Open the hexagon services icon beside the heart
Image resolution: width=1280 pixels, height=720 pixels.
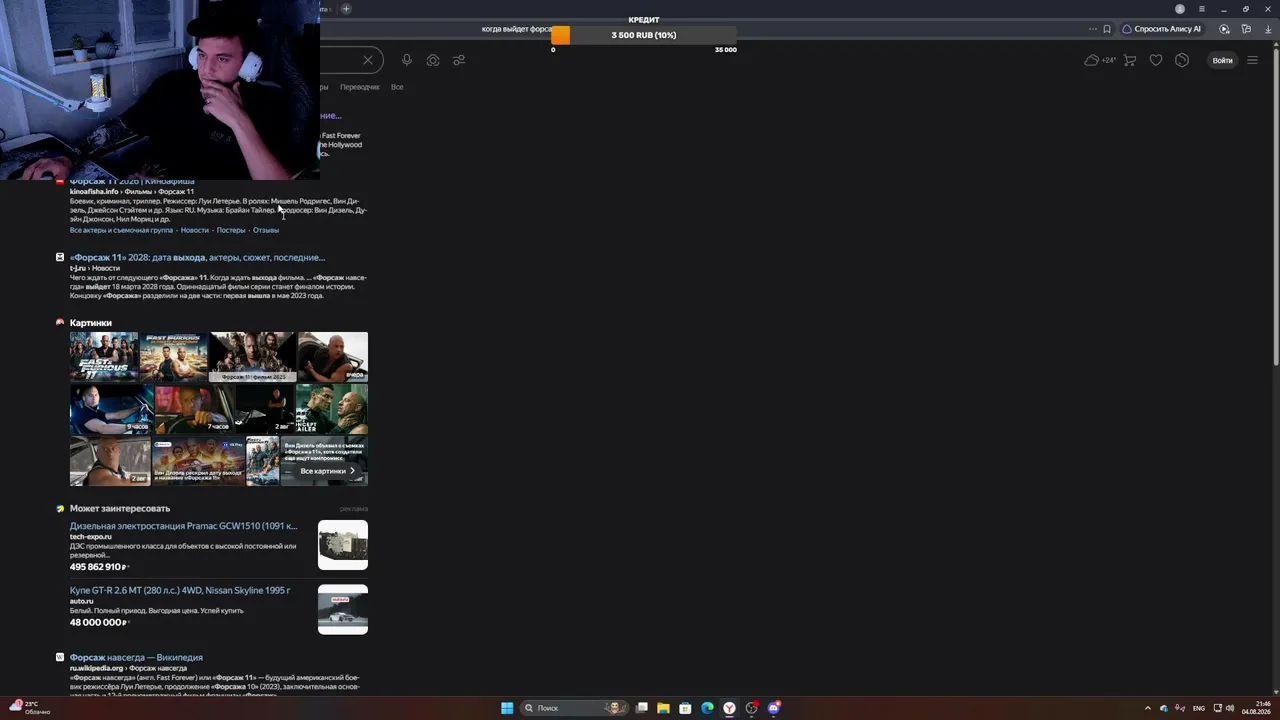click(x=1182, y=60)
